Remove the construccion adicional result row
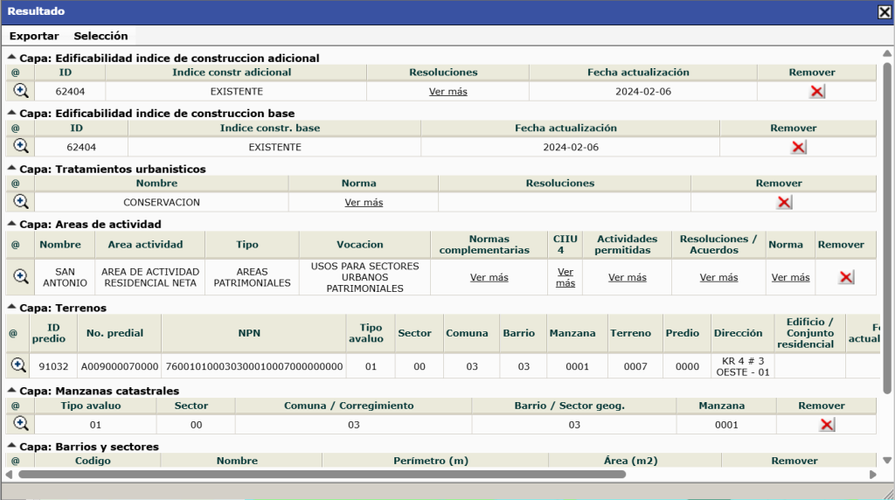Screen dimensions: 895x500 [817, 91]
